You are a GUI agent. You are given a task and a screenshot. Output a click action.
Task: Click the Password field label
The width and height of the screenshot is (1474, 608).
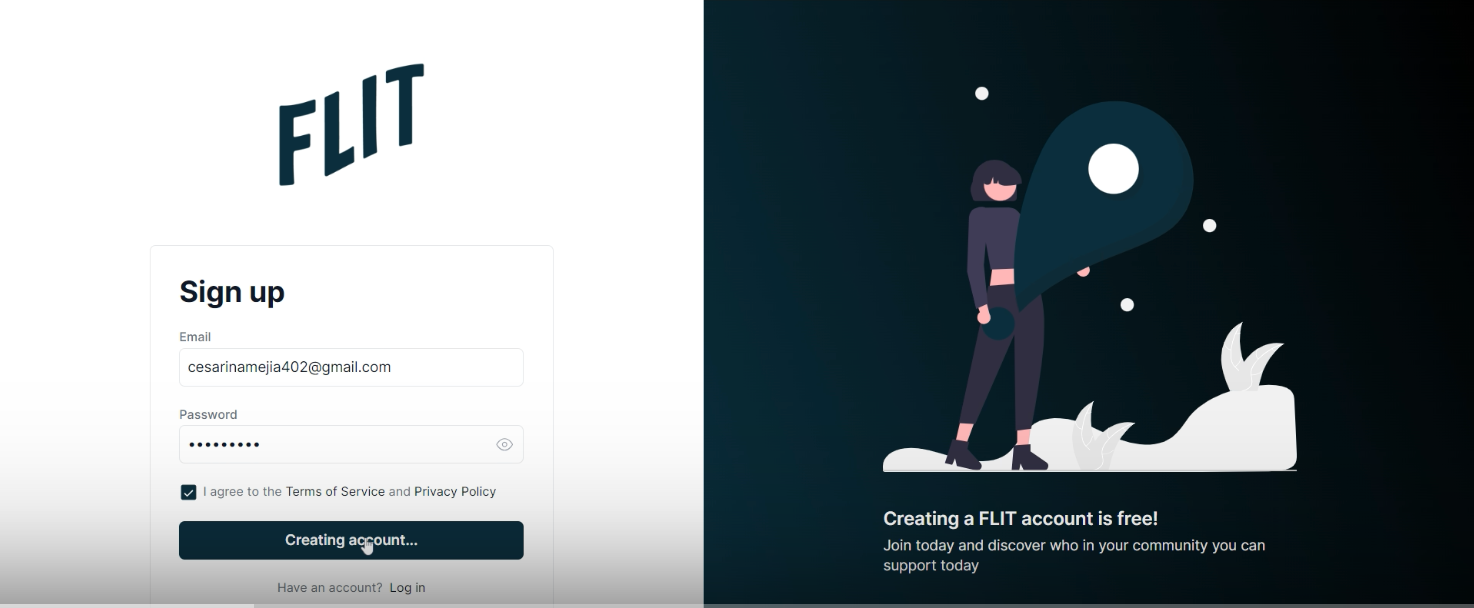tap(208, 415)
